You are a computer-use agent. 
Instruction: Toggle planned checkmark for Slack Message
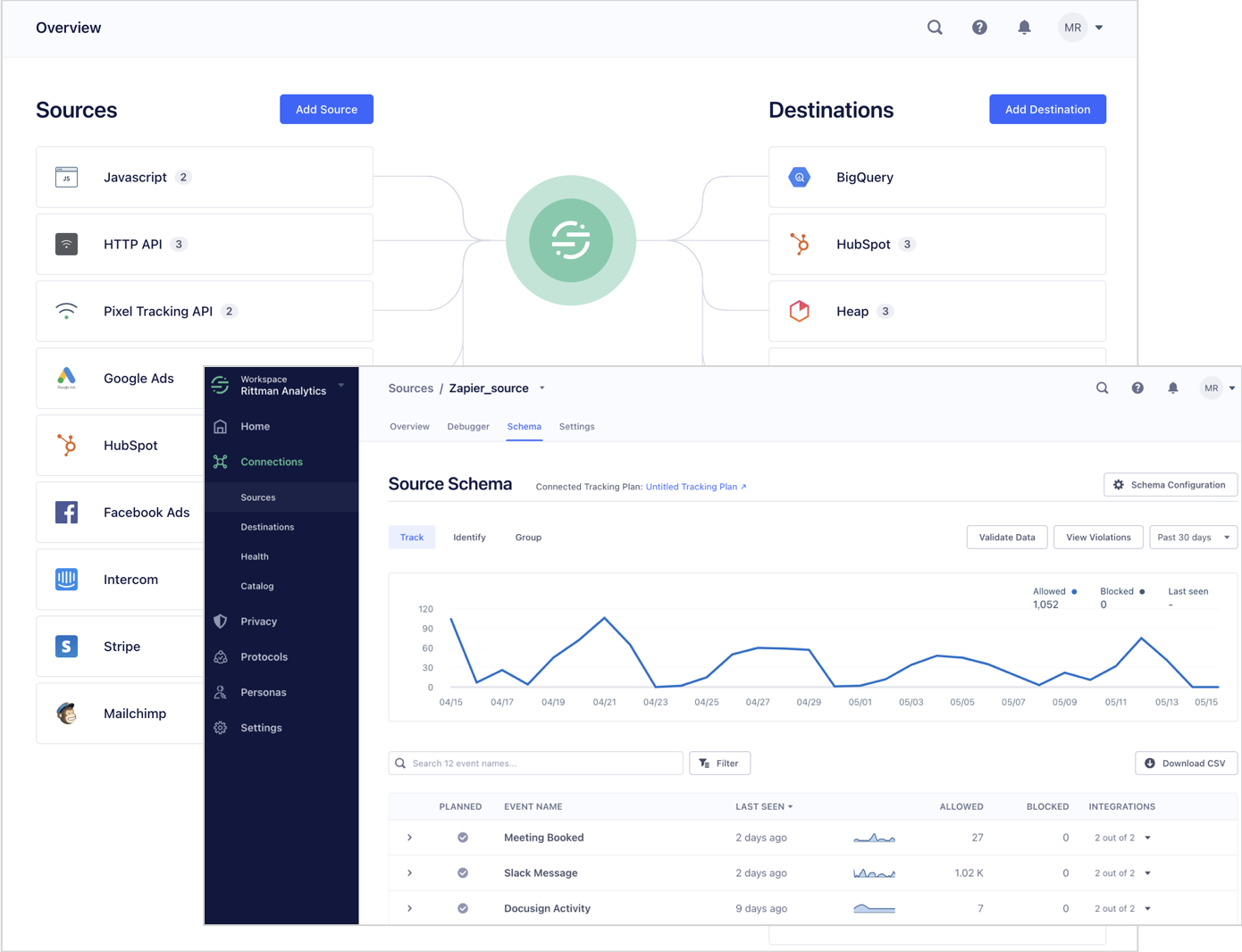coord(463,873)
